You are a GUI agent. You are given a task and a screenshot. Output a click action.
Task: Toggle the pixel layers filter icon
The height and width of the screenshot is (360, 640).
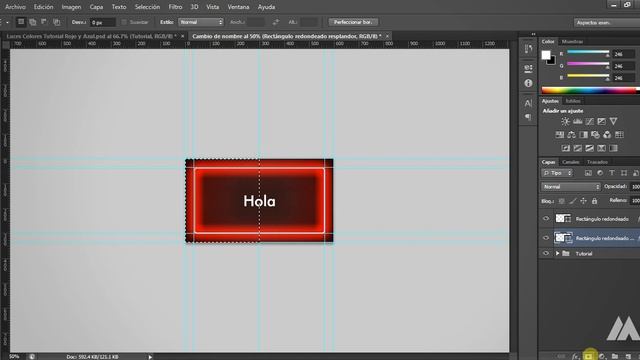point(588,173)
